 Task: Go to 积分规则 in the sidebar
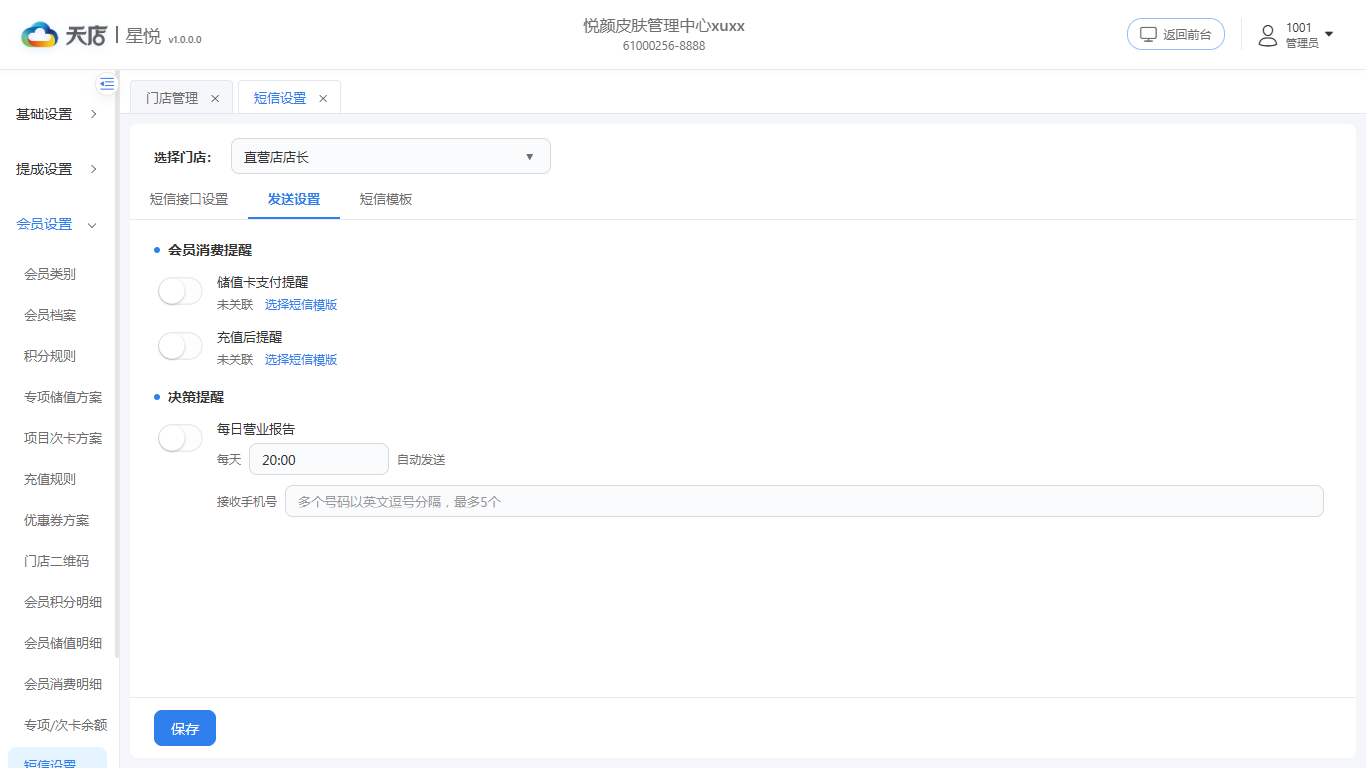[50, 356]
